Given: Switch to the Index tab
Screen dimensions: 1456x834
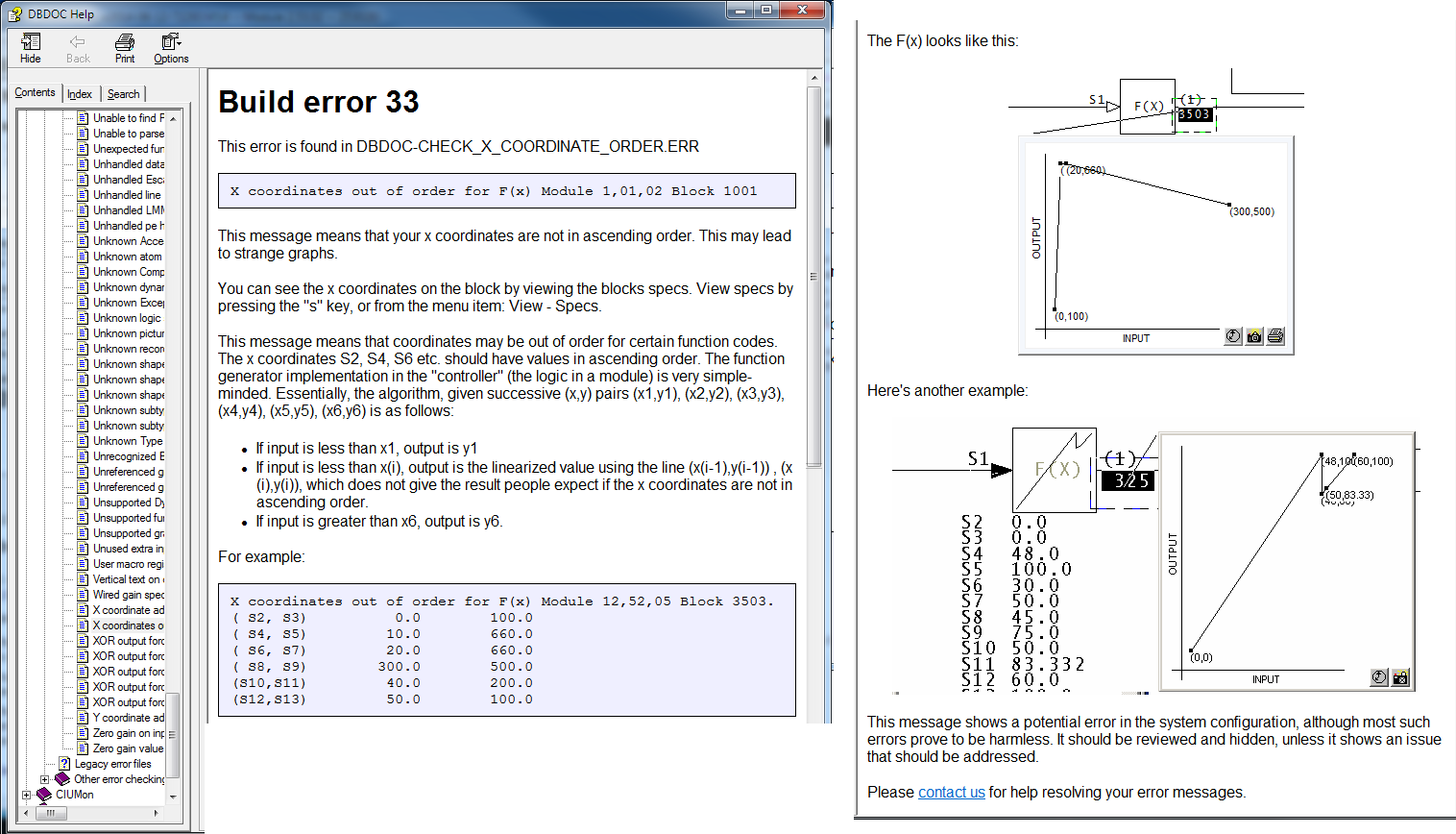Looking at the screenshot, I should [x=80, y=94].
